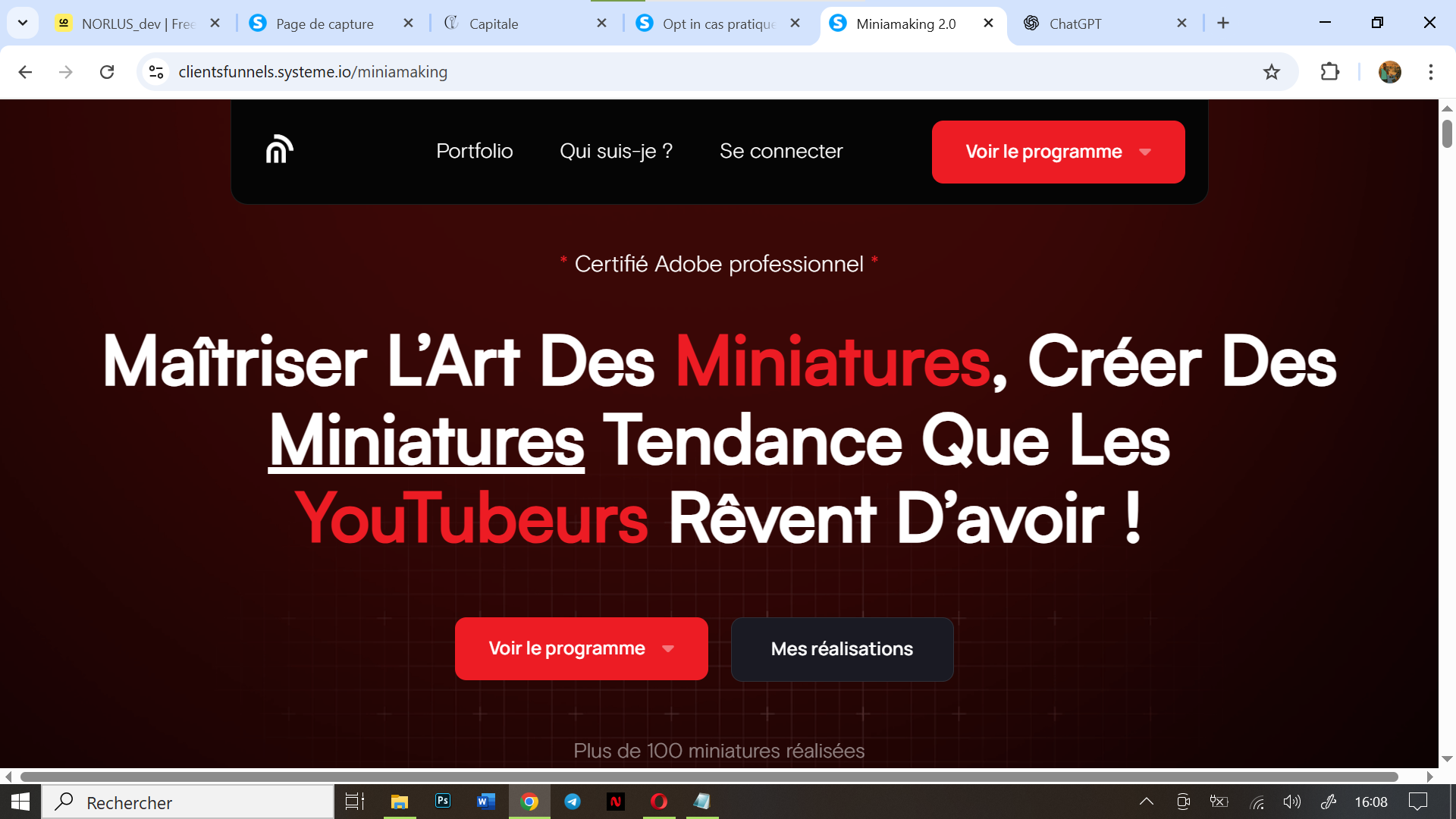Image resolution: width=1456 pixels, height=819 pixels.
Task: Click the Chrome profile avatar
Action: point(1389,72)
